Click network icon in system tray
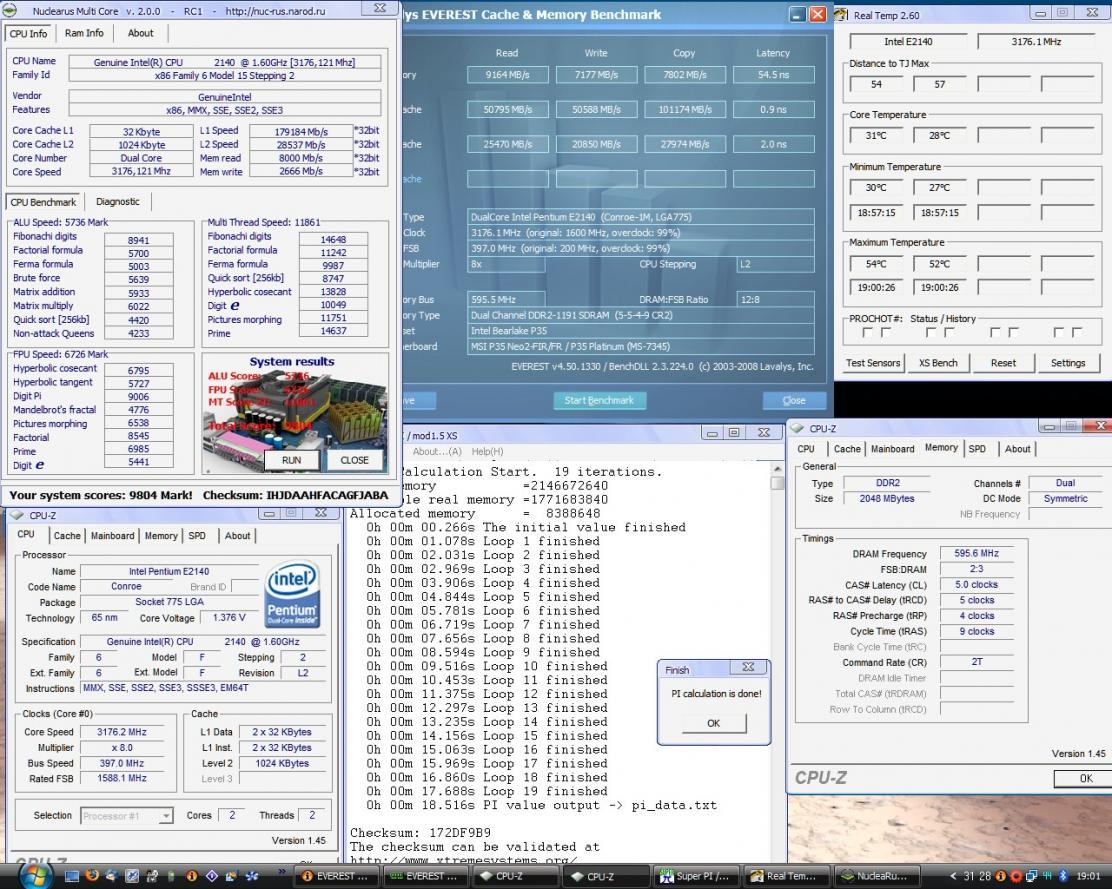This screenshot has width=1112, height=889. coord(1033,876)
